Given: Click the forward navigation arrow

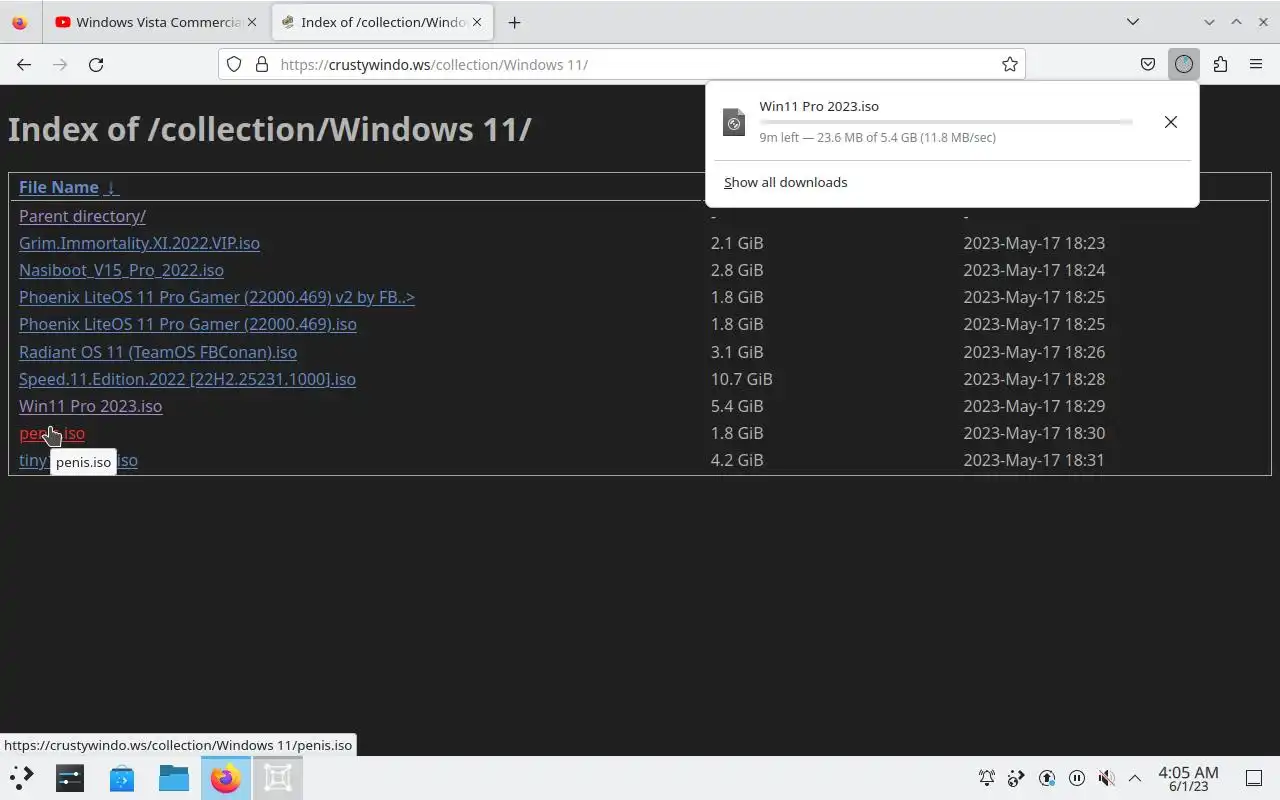Looking at the screenshot, I should 60,64.
